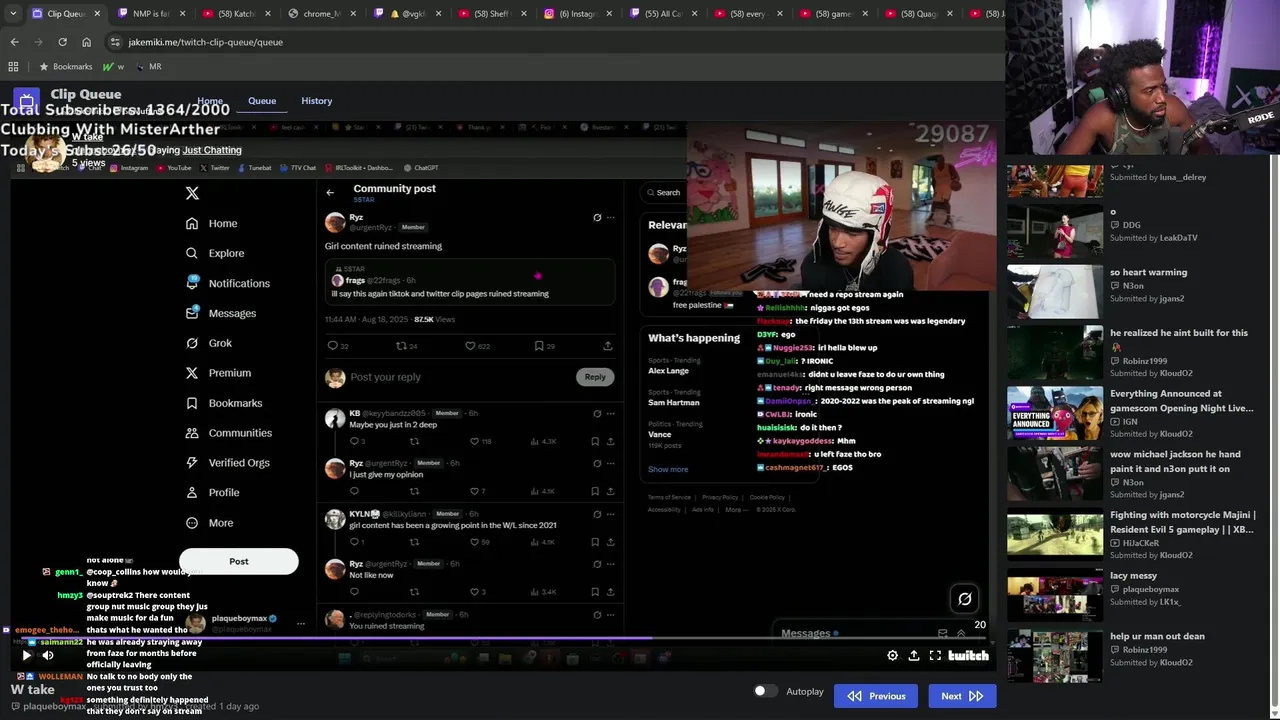Click the white Post button
The width and height of the screenshot is (1280, 720).
pos(239,561)
